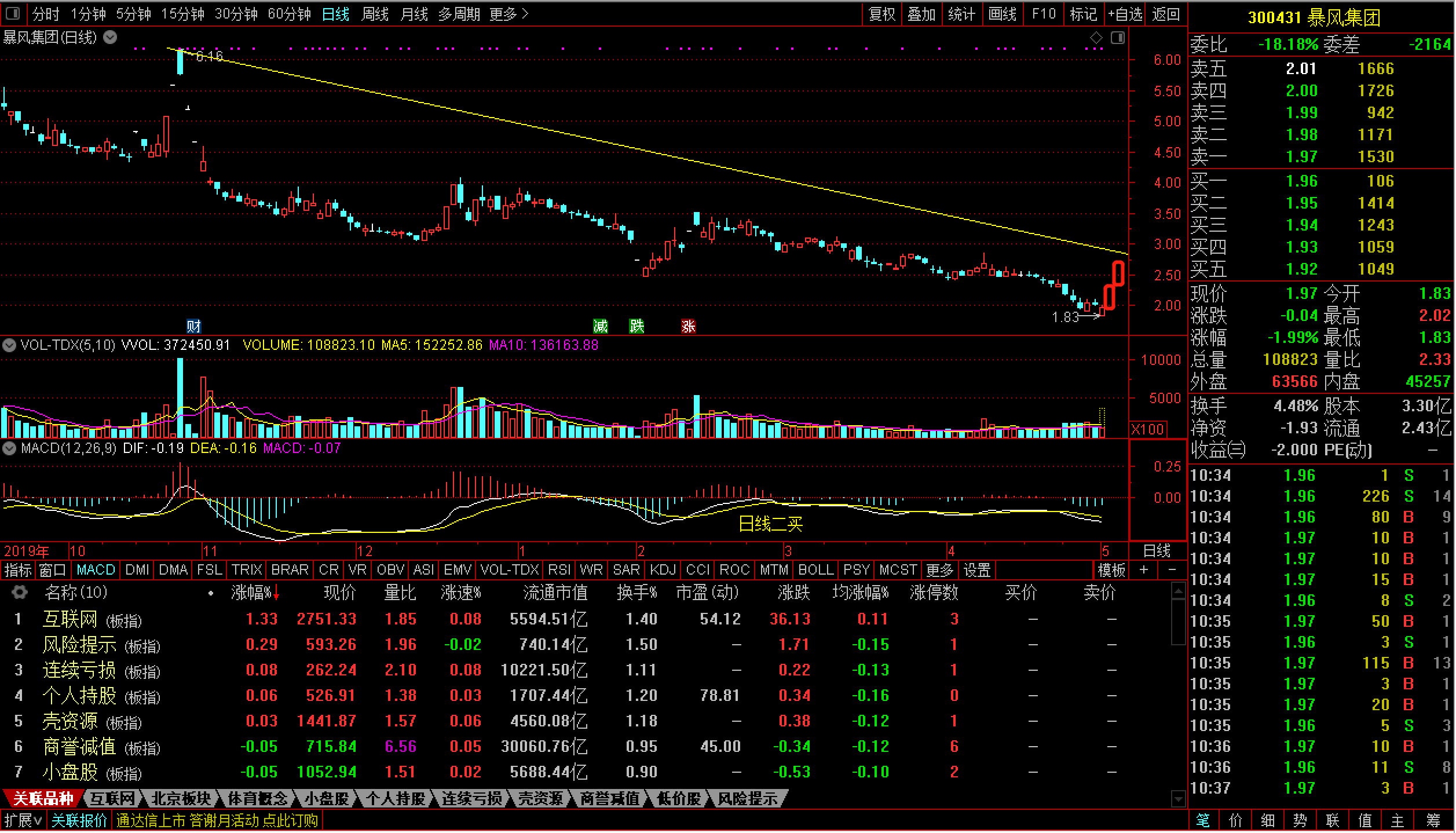Click the 返回 back button
This screenshot has width=1456, height=833.
coord(1166,14)
